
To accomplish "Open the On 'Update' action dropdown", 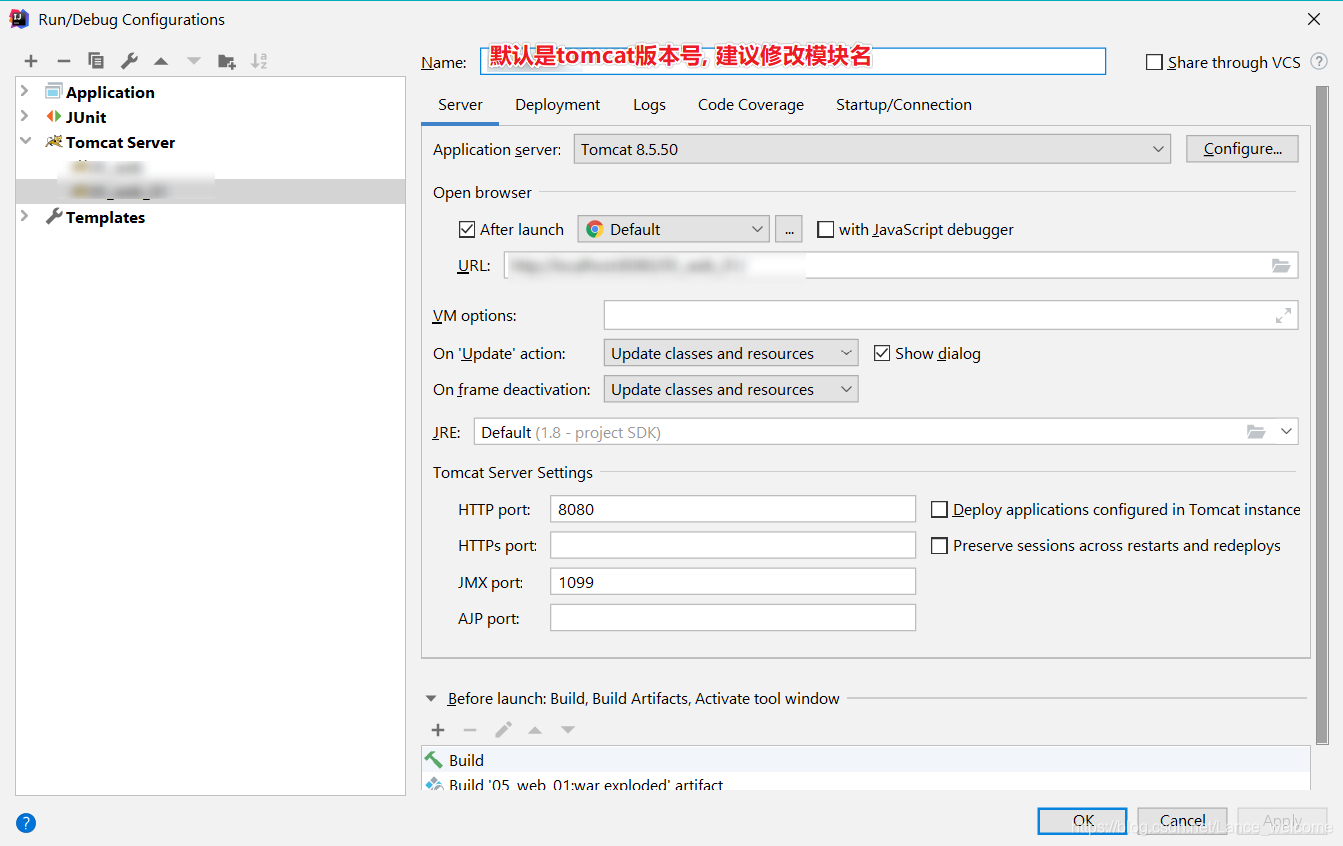I will tap(731, 353).
